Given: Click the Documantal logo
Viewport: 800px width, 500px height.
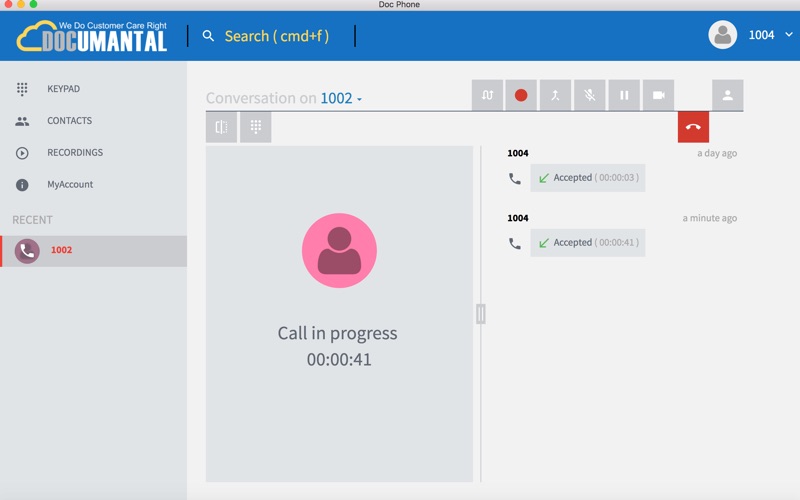Looking at the screenshot, I should pos(92,36).
